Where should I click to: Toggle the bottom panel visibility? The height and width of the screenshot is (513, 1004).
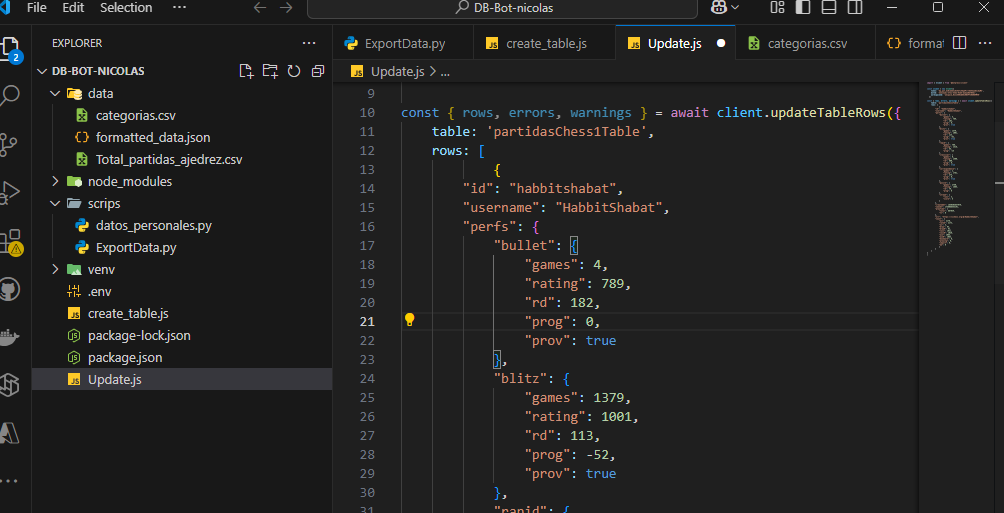(x=828, y=7)
